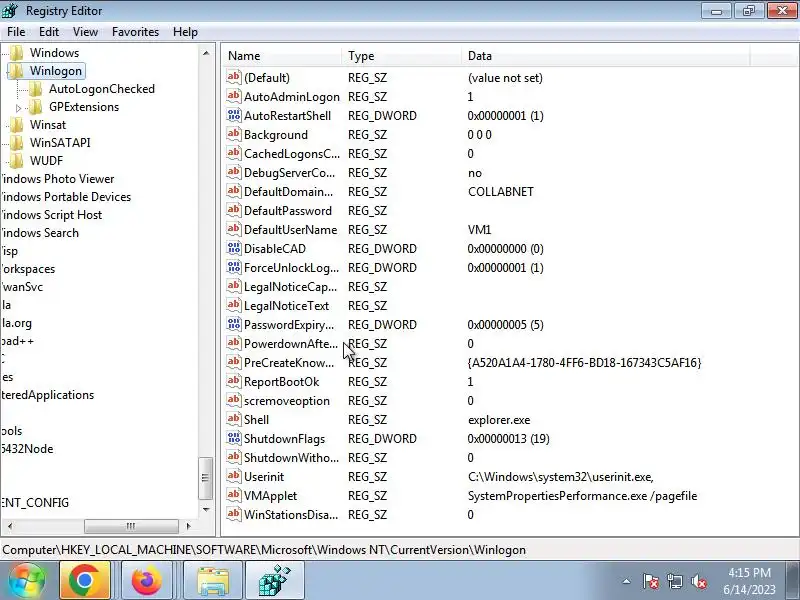The height and width of the screenshot is (600, 800).
Task: Select the ForceUnlockLog value name
Action: (291, 267)
